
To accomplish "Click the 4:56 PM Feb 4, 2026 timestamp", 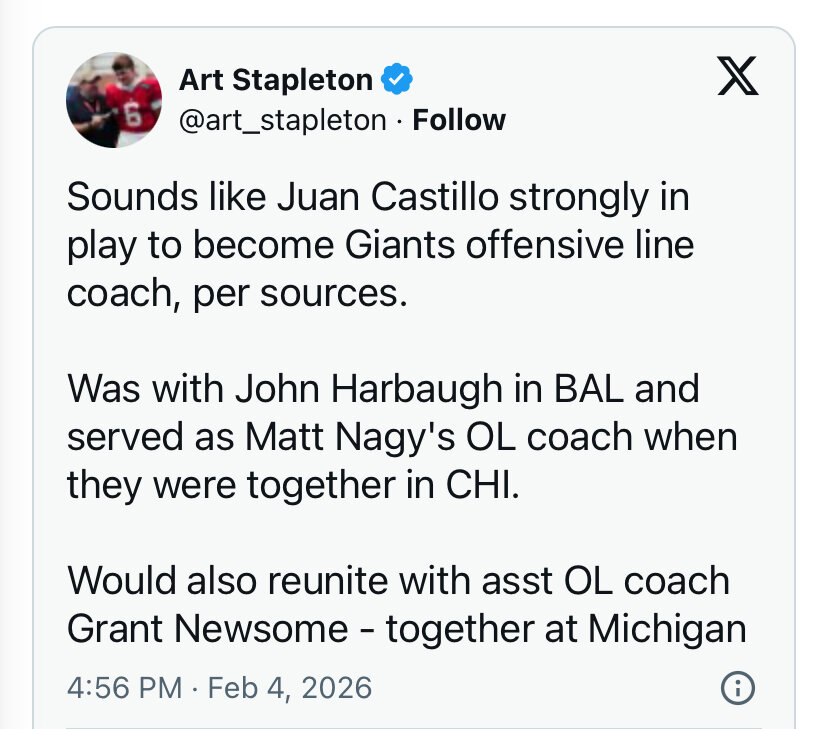I will pos(219,688).
